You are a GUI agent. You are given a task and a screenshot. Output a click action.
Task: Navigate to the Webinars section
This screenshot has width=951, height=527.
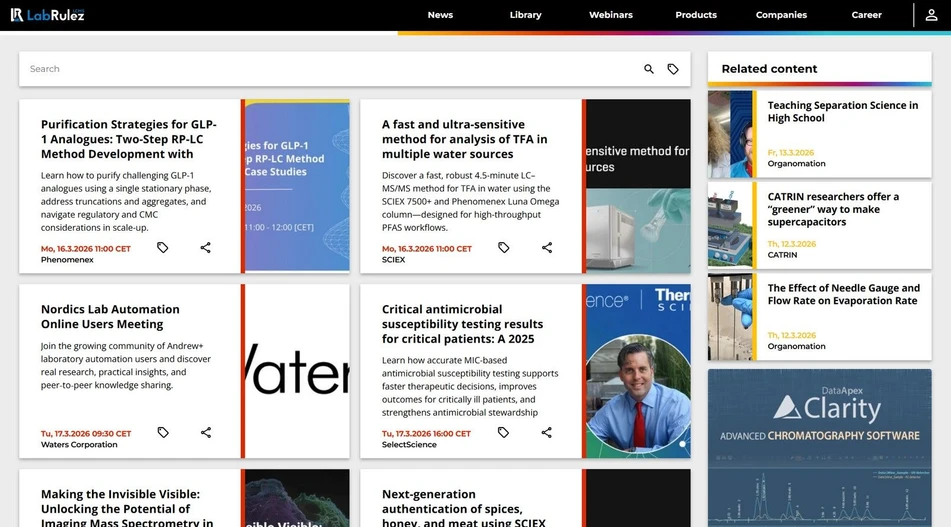pyautogui.click(x=610, y=15)
